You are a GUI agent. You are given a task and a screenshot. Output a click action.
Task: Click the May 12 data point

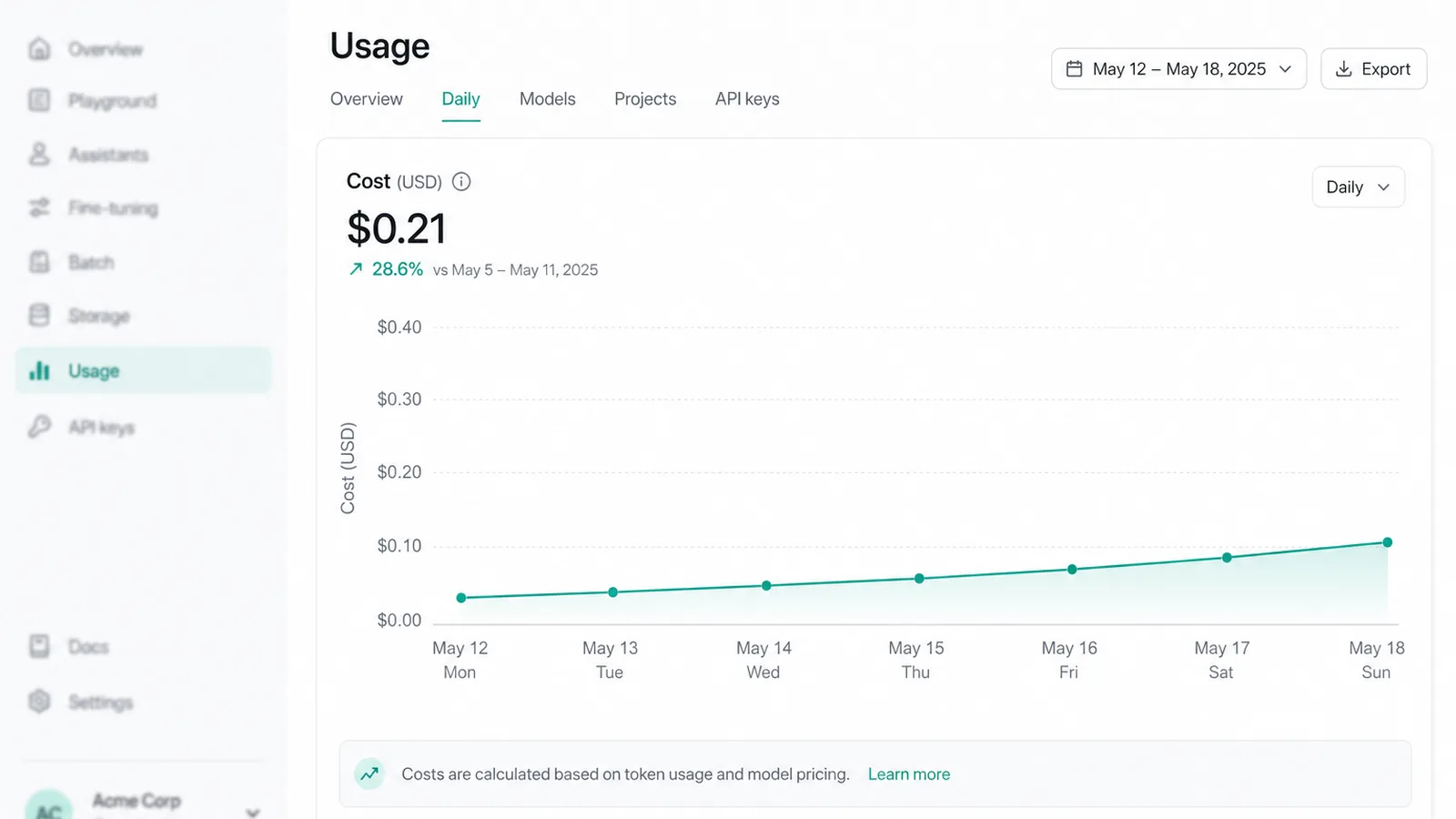pos(461,598)
